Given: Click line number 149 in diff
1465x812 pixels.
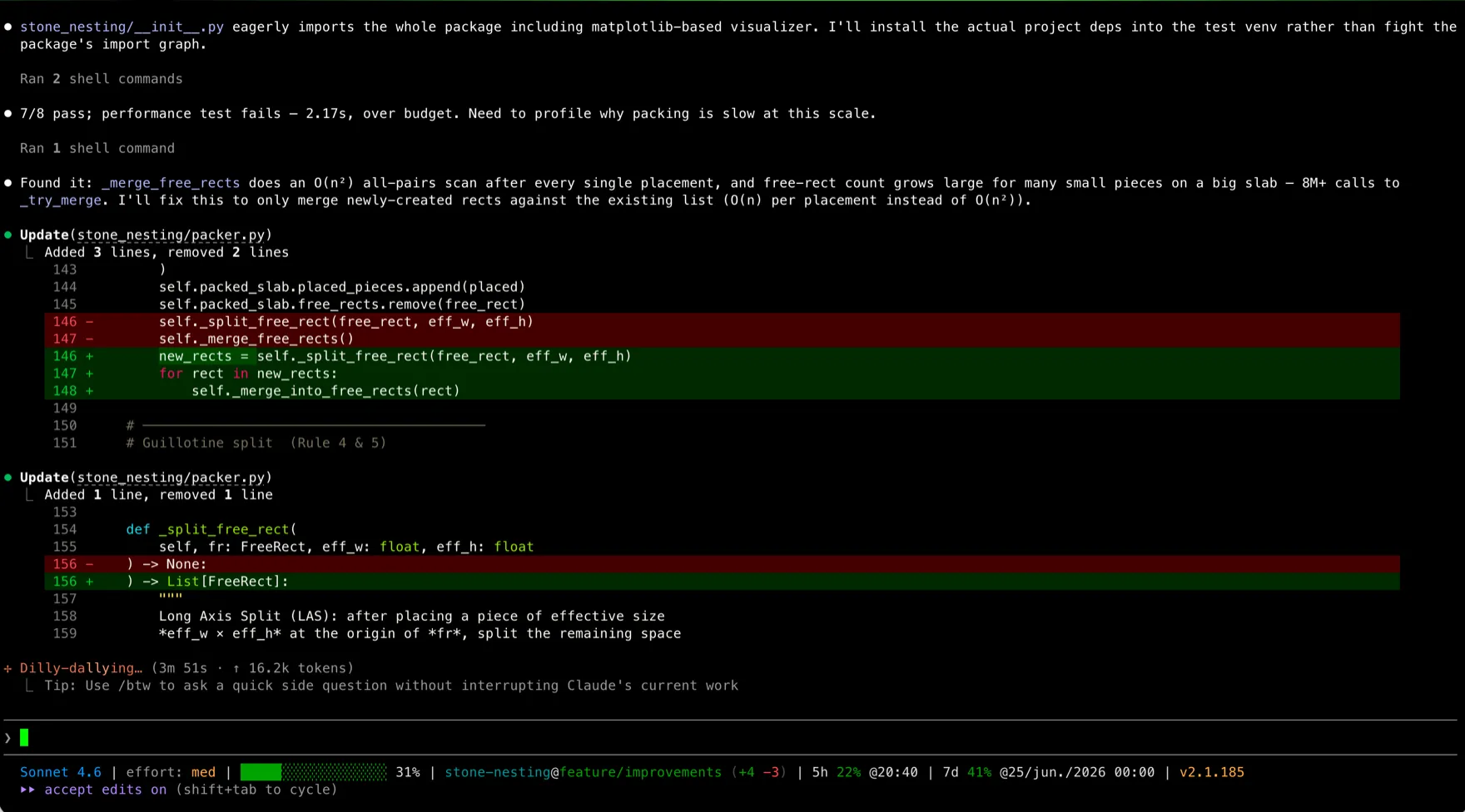Looking at the screenshot, I should [x=65, y=408].
